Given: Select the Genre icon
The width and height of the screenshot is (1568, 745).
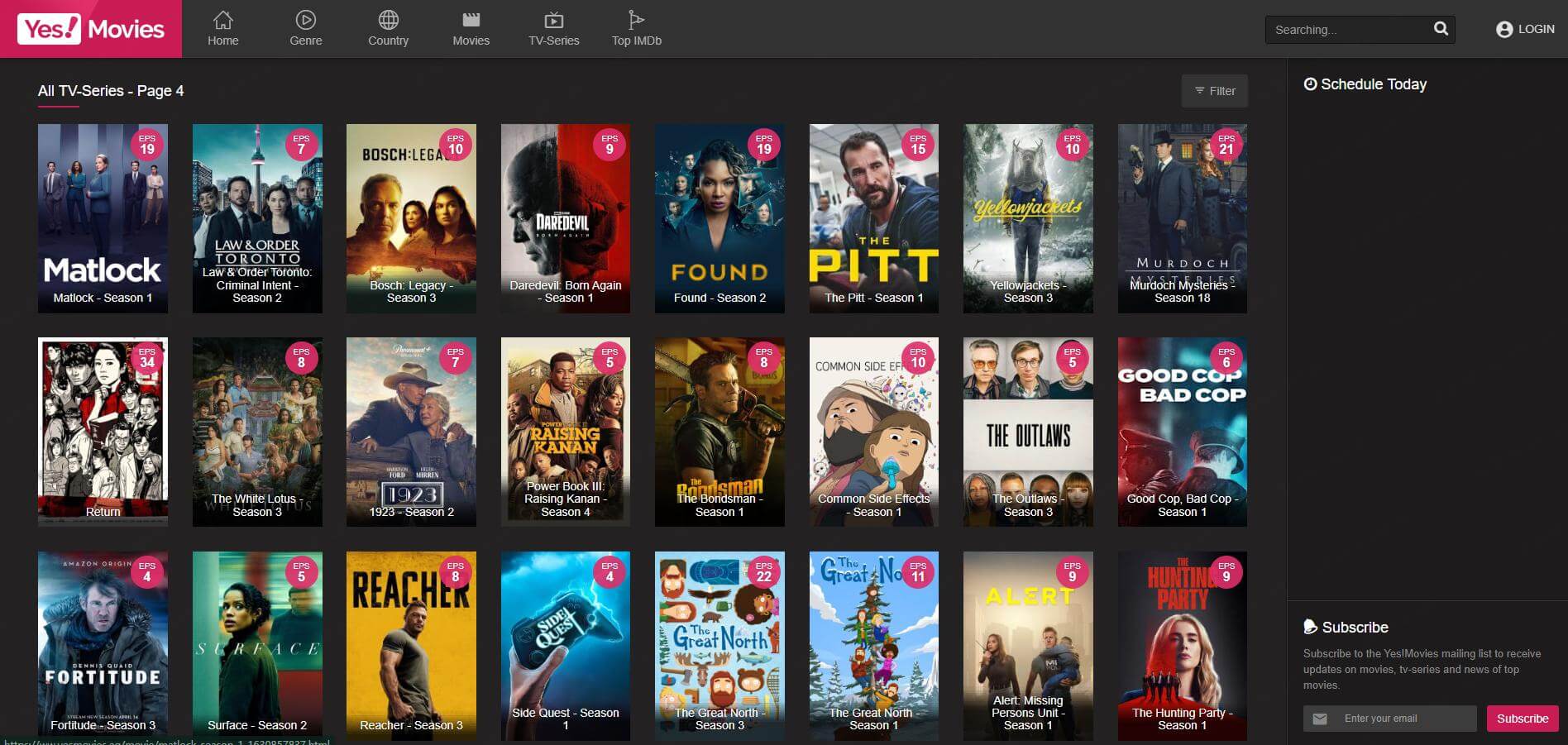Looking at the screenshot, I should coord(305,21).
